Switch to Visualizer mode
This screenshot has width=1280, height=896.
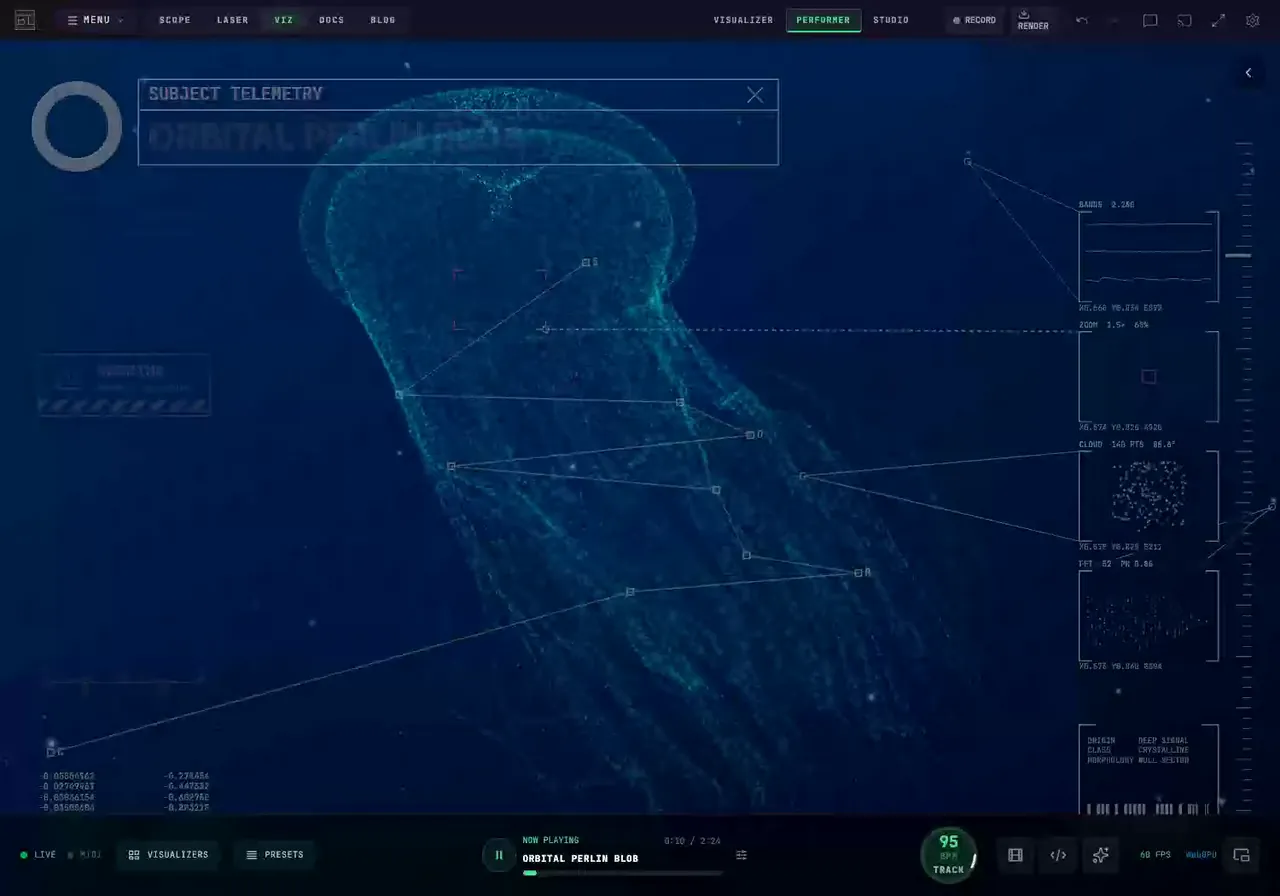pos(743,20)
